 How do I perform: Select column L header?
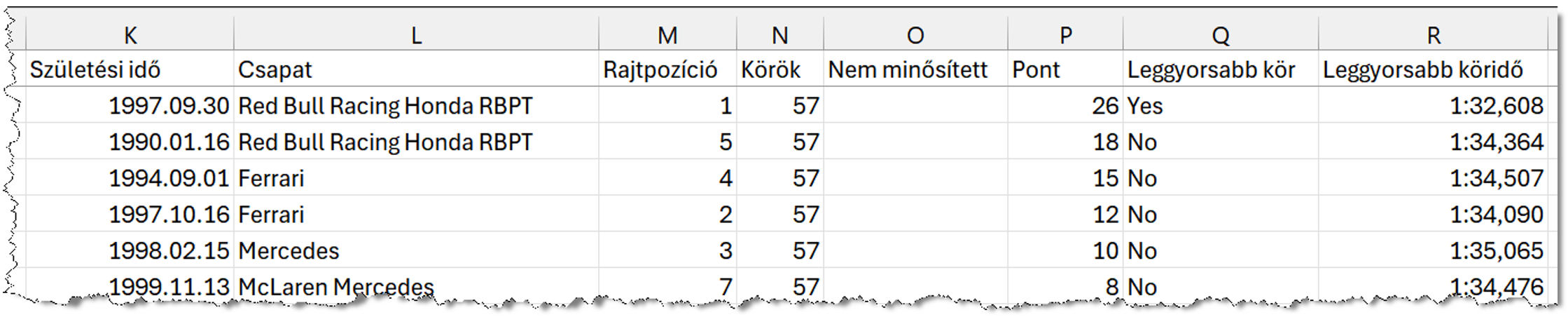416,34
